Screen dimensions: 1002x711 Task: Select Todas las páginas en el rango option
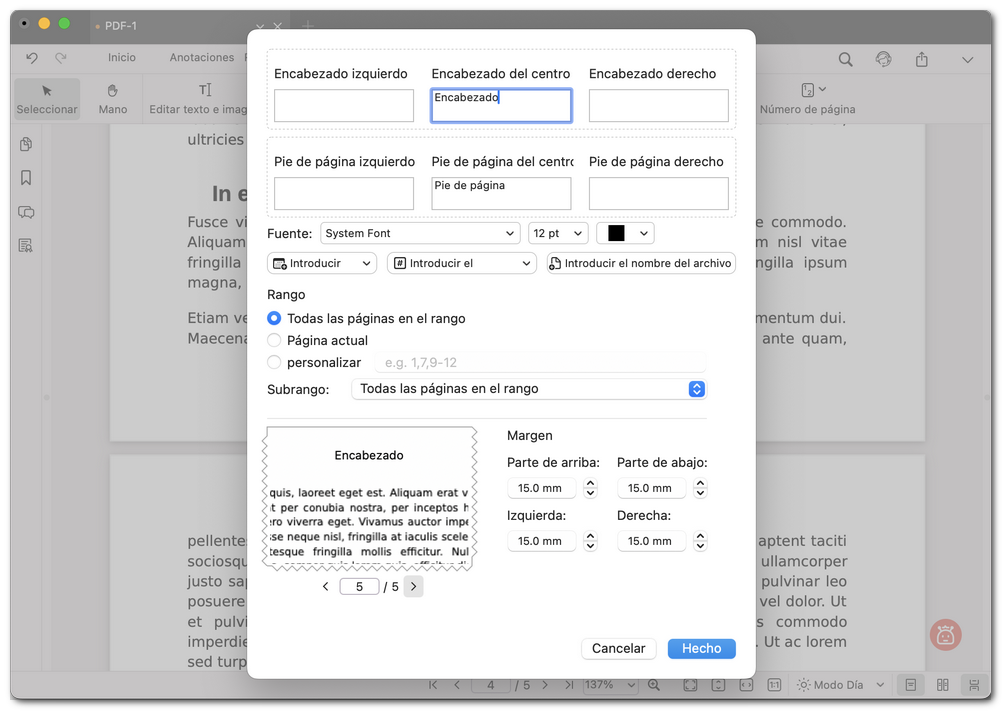coord(273,318)
